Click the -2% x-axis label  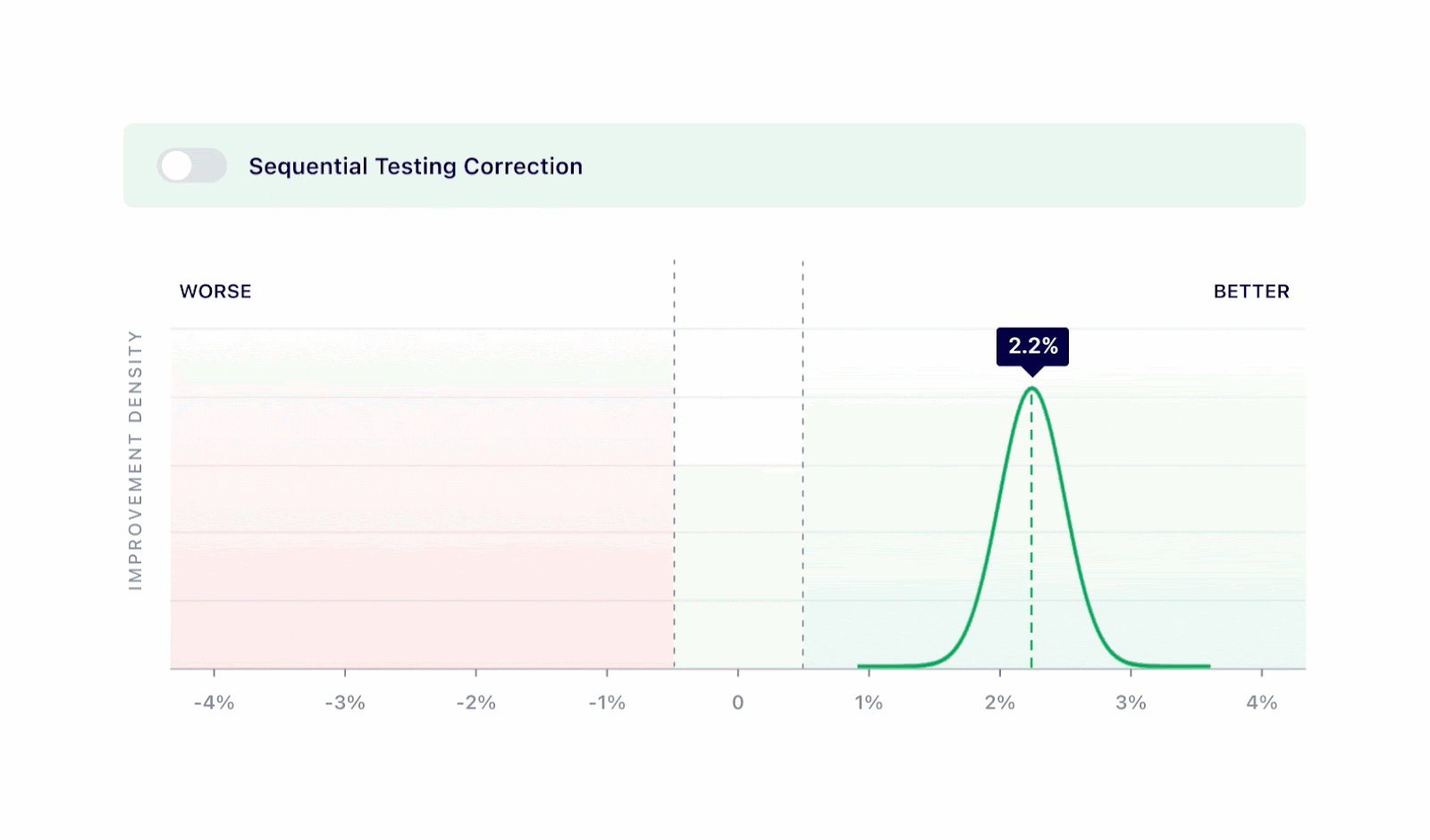coord(476,703)
